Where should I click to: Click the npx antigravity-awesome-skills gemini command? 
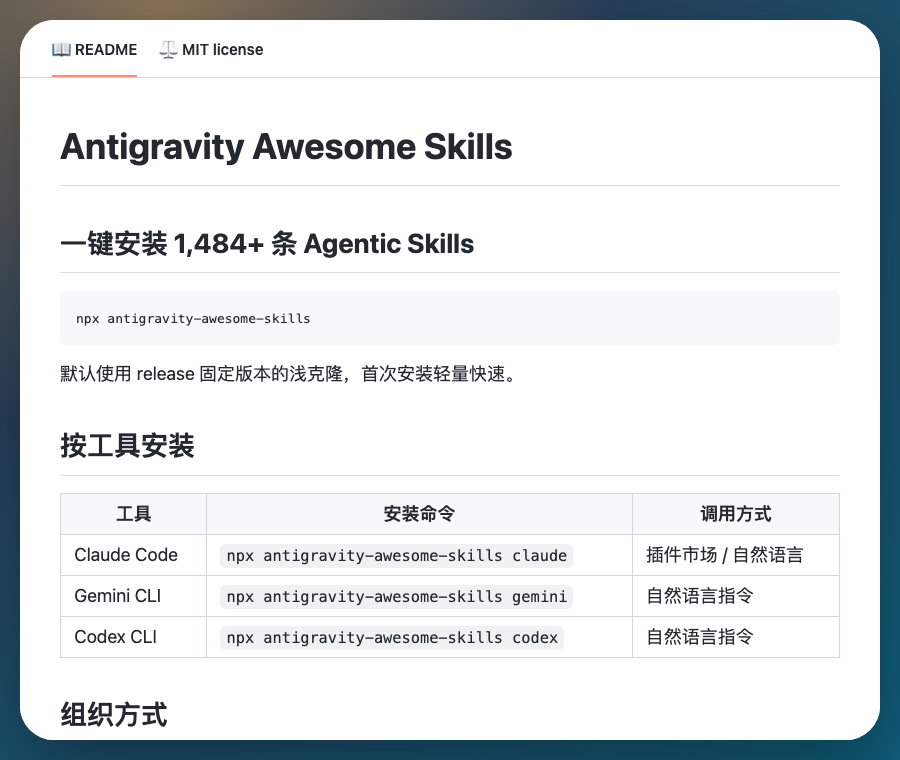click(396, 597)
